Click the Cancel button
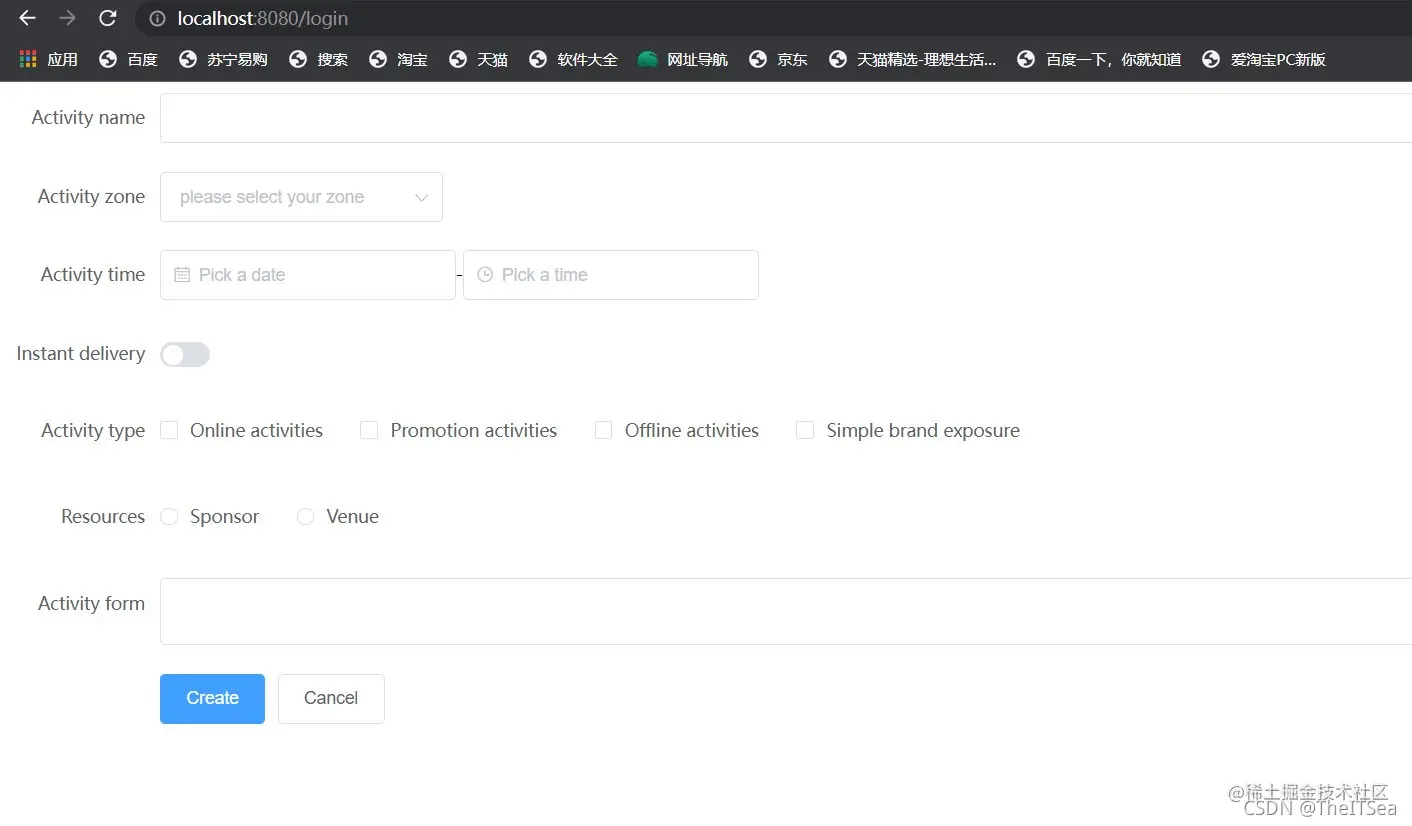 coord(331,698)
